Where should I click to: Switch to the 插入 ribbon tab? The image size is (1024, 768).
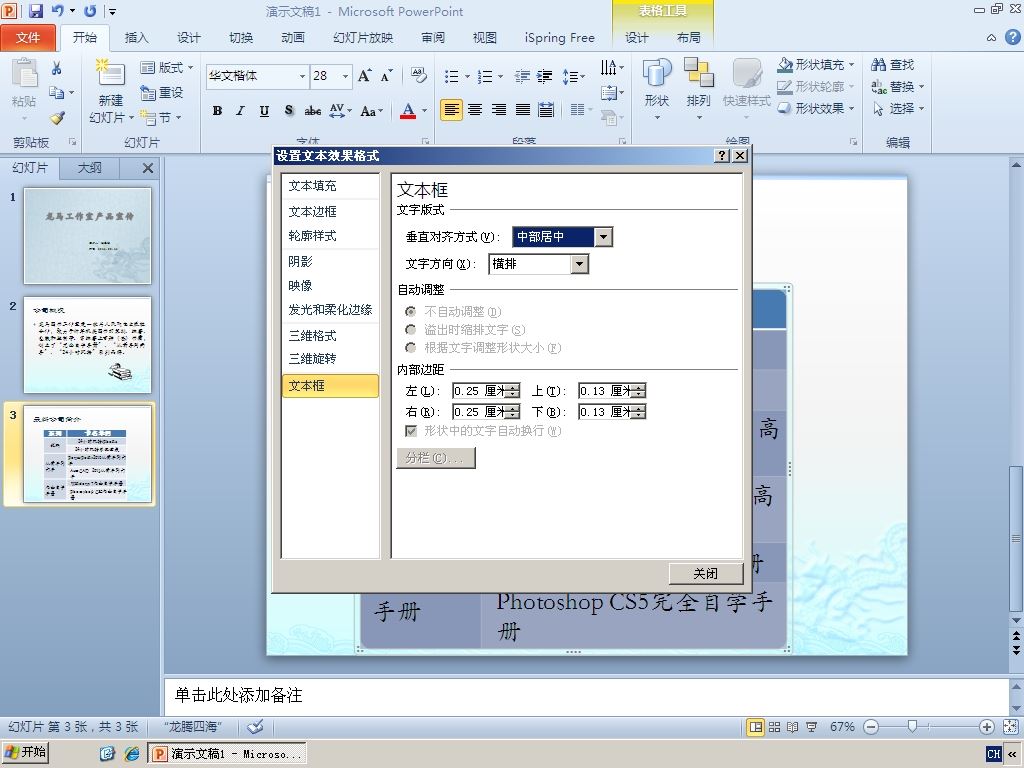[136, 38]
